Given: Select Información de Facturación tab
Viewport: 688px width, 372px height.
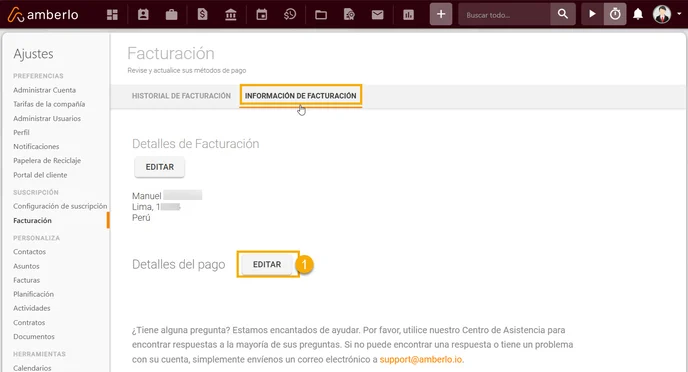Looking at the screenshot, I should click(x=301, y=96).
